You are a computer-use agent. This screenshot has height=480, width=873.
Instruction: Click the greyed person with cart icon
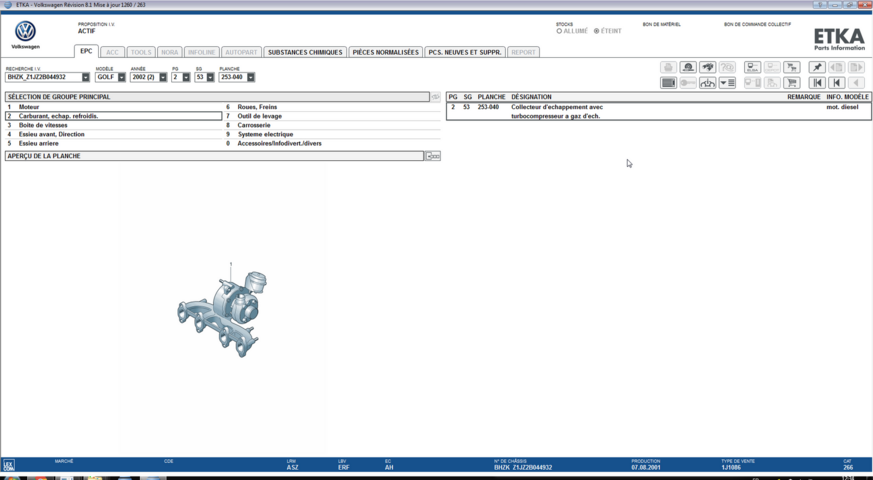tap(772, 83)
